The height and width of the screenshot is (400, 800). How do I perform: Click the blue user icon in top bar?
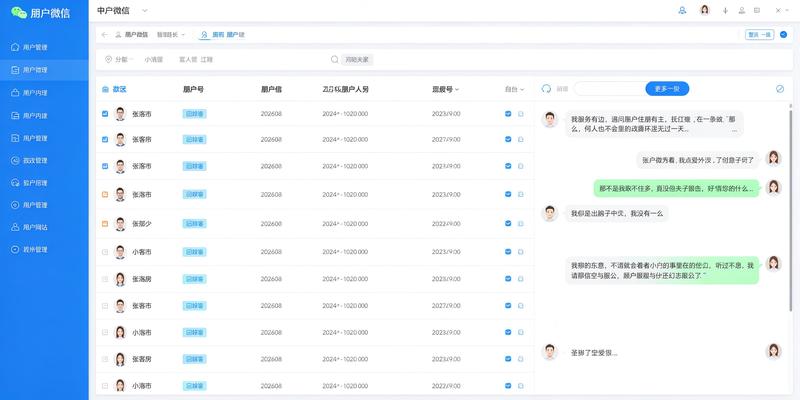click(x=682, y=10)
